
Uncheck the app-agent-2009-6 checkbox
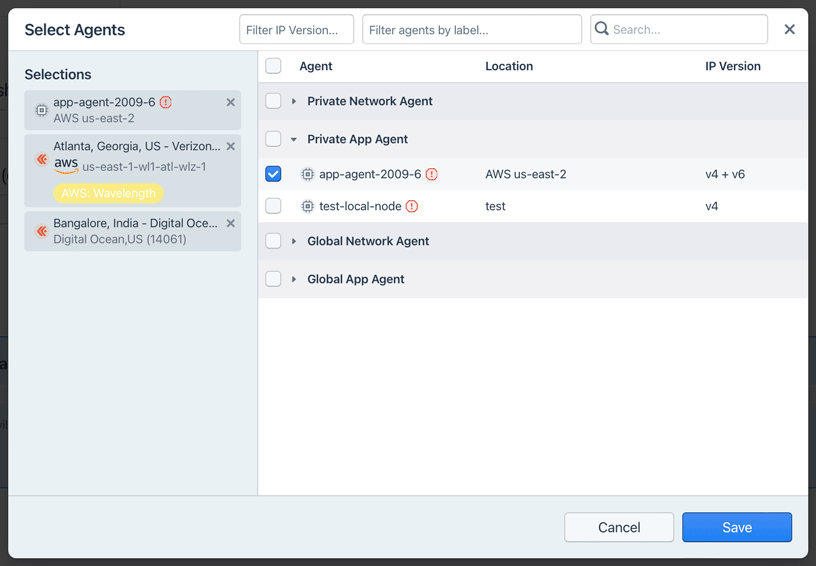click(x=273, y=174)
